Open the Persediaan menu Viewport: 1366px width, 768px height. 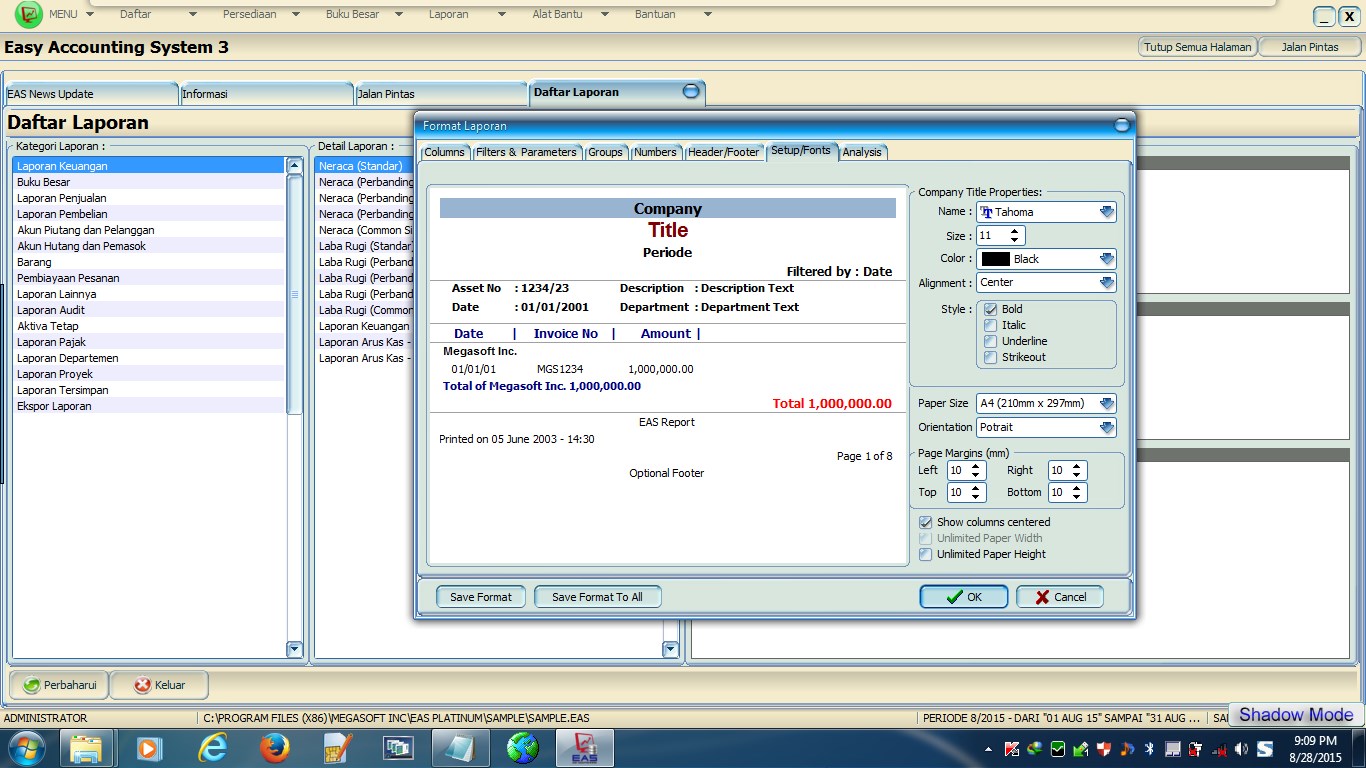click(250, 14)
